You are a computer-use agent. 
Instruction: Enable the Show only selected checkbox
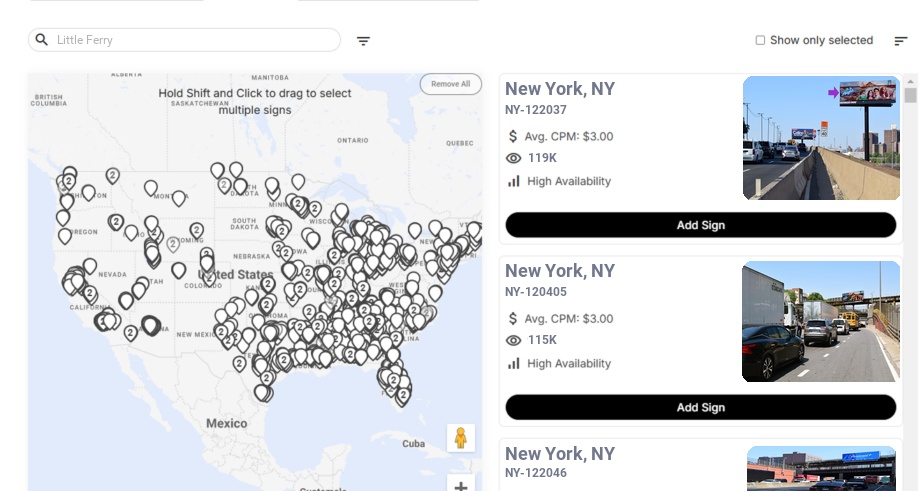point(760,41)
